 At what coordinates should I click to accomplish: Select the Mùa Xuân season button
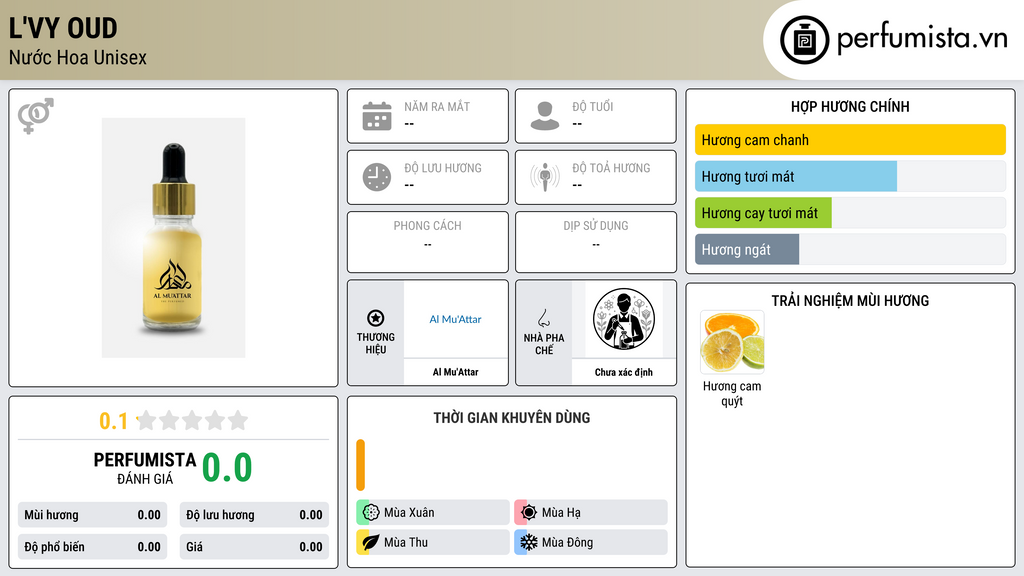(x=433, y=512)
